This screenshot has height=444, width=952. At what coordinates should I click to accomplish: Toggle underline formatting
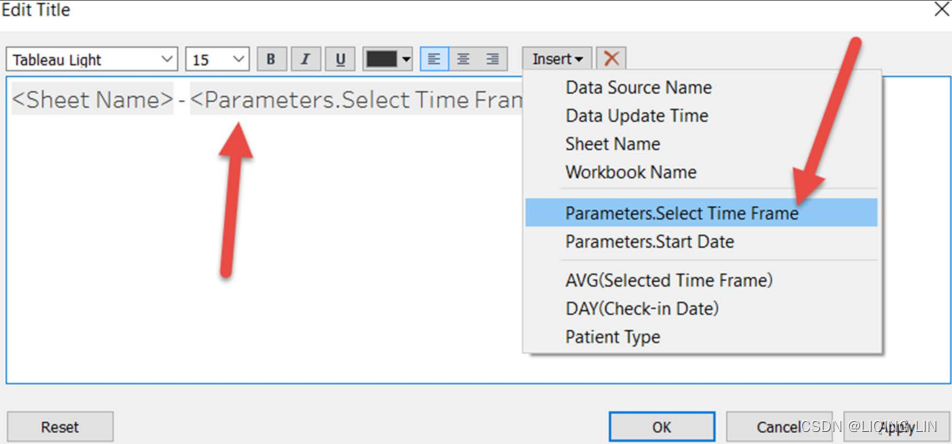[x=340, y=59]
